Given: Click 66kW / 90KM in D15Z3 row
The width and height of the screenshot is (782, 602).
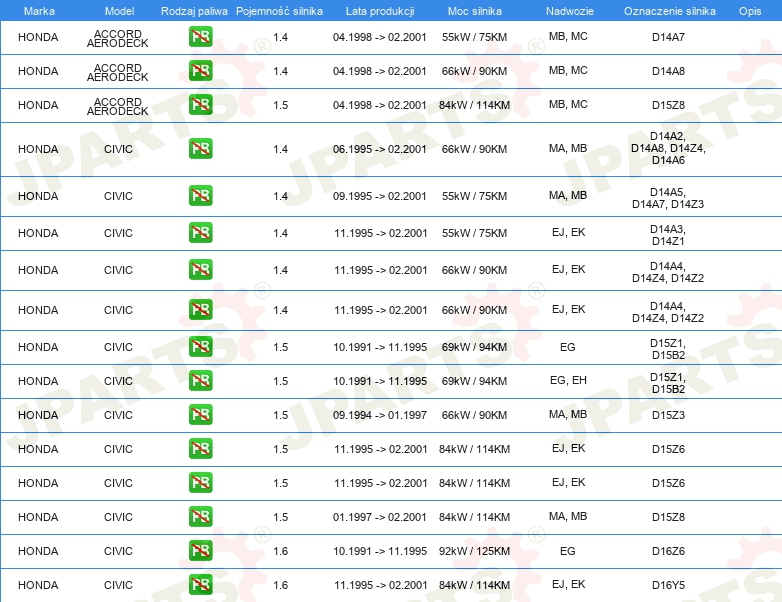Looking at the screenshot, I should pyautogui.click(x=474, y=415).
